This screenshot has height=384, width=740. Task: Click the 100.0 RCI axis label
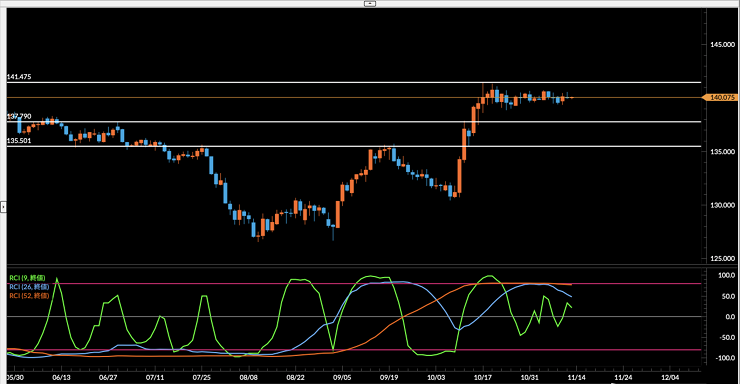click(x=726, y=275)
